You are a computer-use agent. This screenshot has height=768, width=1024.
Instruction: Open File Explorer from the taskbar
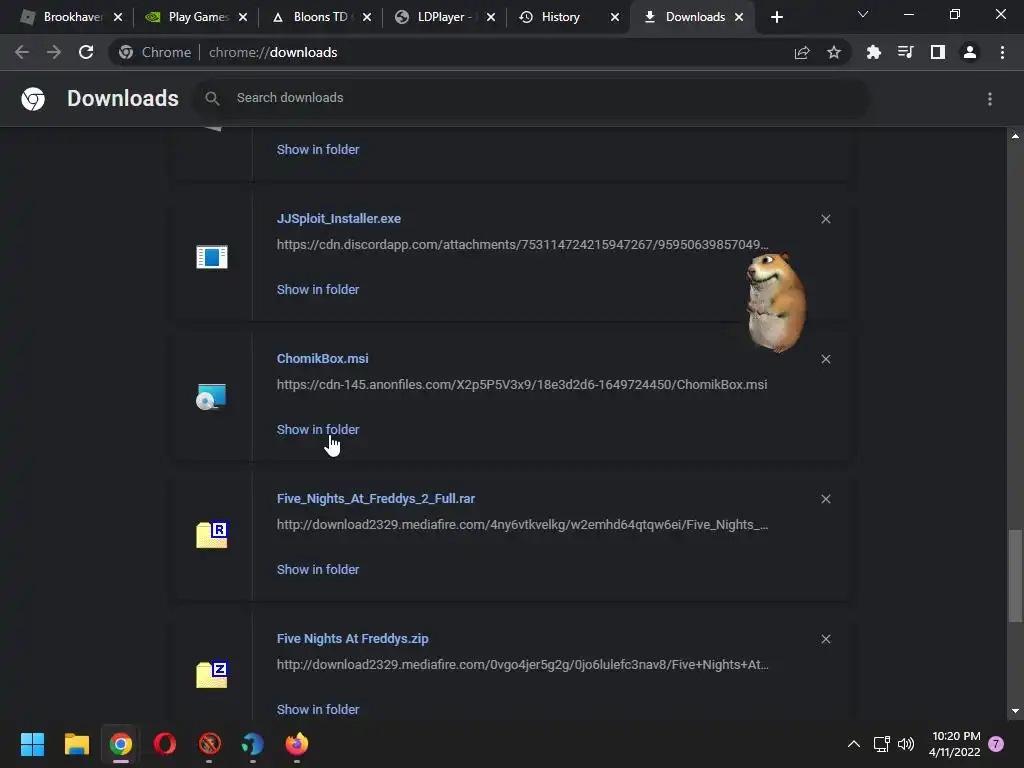tap(76, 744)
